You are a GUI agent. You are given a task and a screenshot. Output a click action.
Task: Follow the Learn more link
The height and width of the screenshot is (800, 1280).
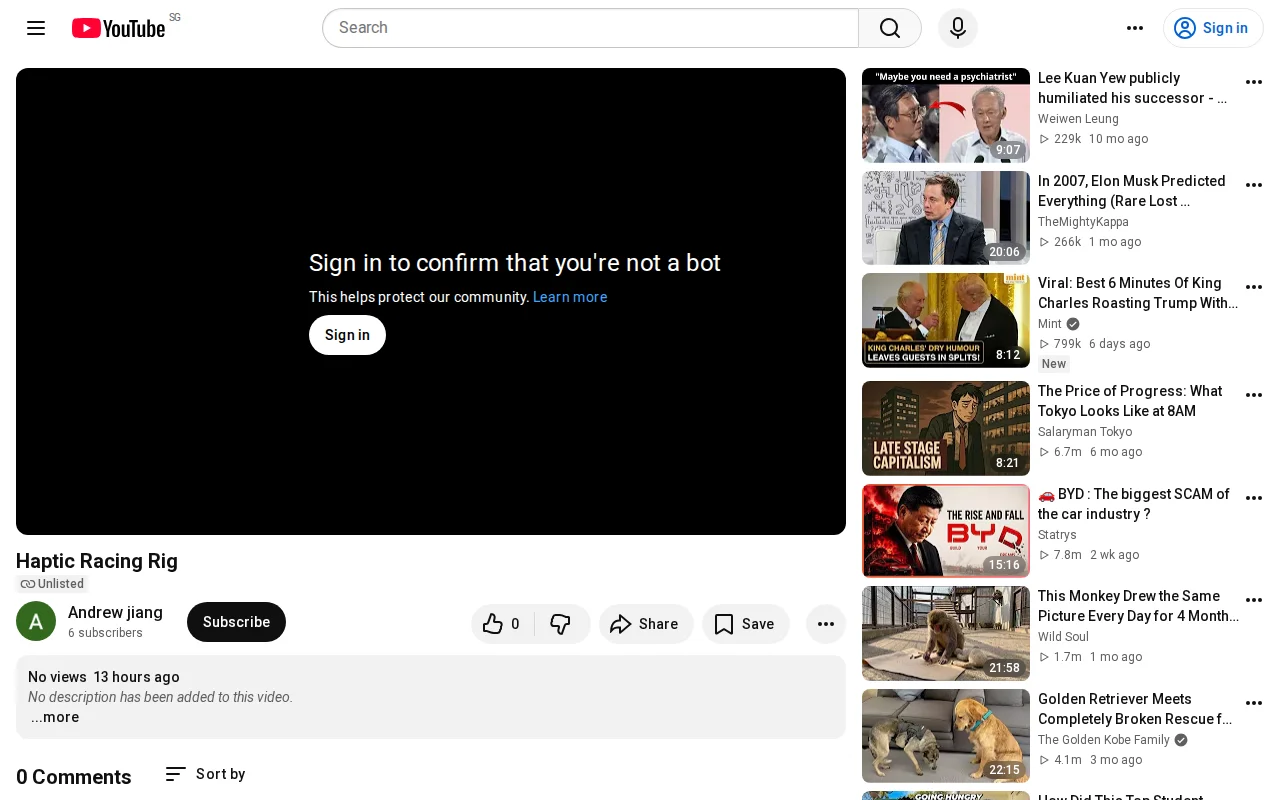(570, 297)
